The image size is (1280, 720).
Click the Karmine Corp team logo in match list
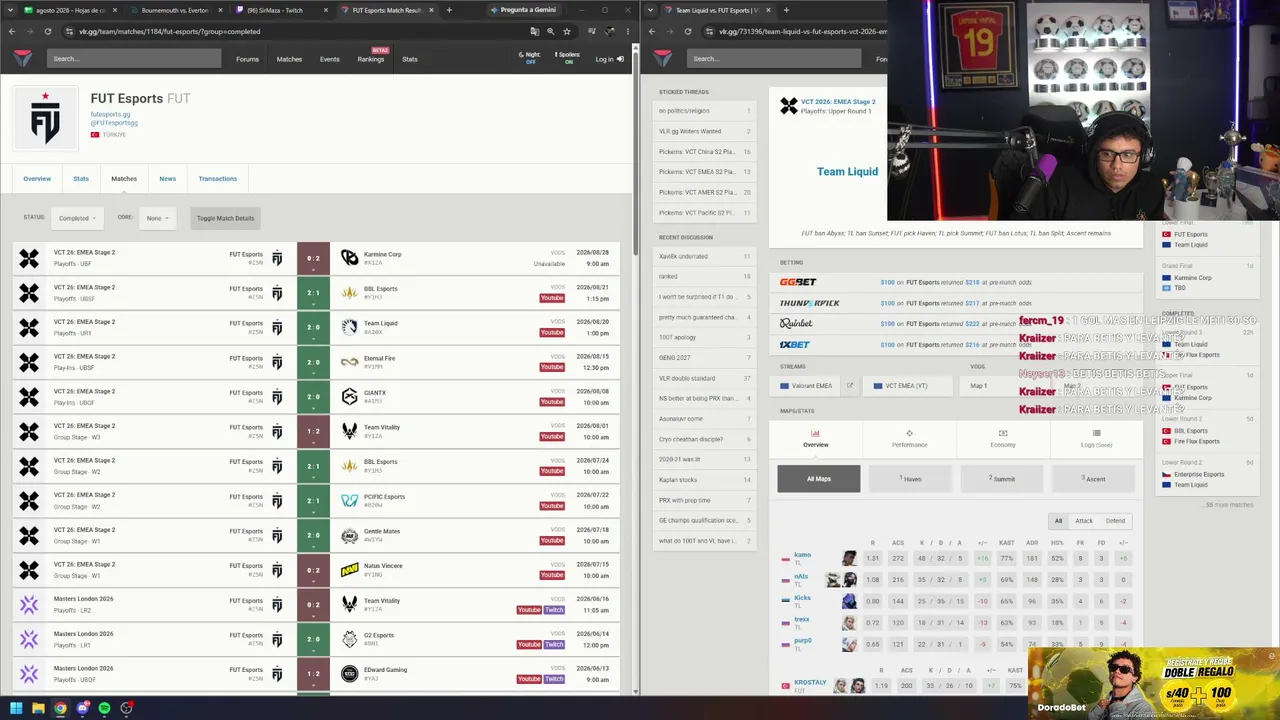[349, 258]
